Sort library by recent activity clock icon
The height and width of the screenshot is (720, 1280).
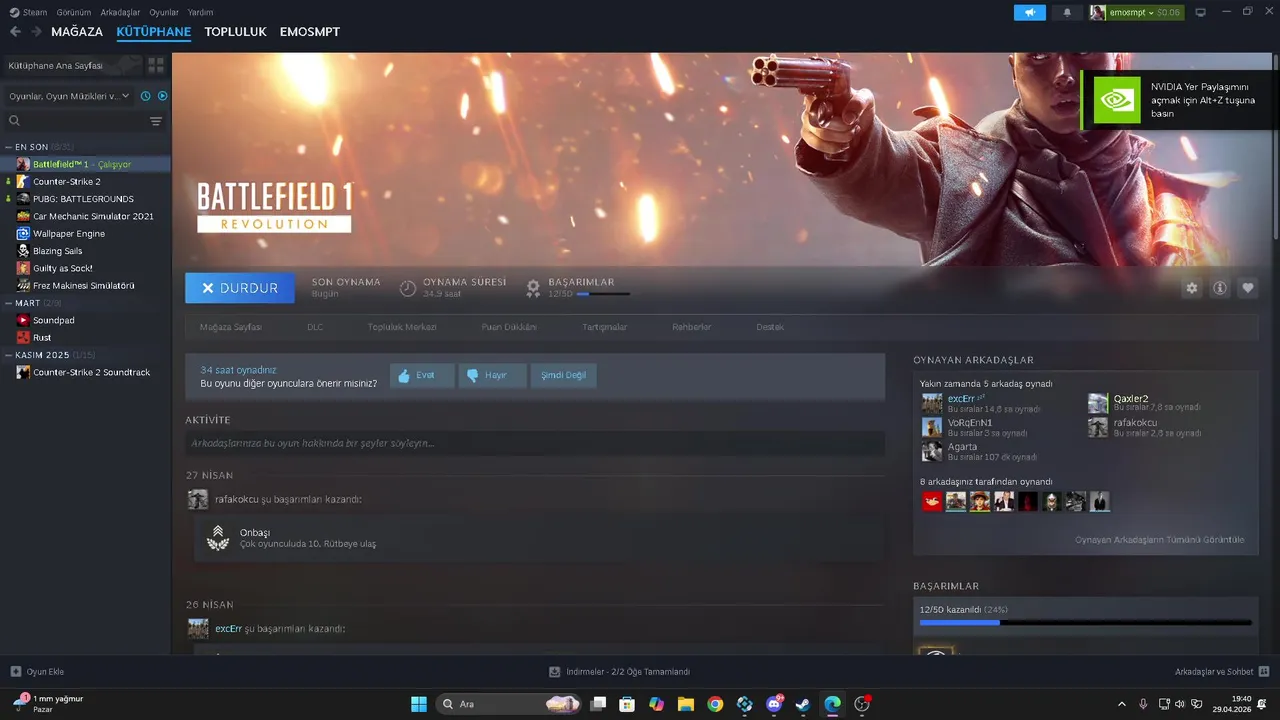coord(146,96)
